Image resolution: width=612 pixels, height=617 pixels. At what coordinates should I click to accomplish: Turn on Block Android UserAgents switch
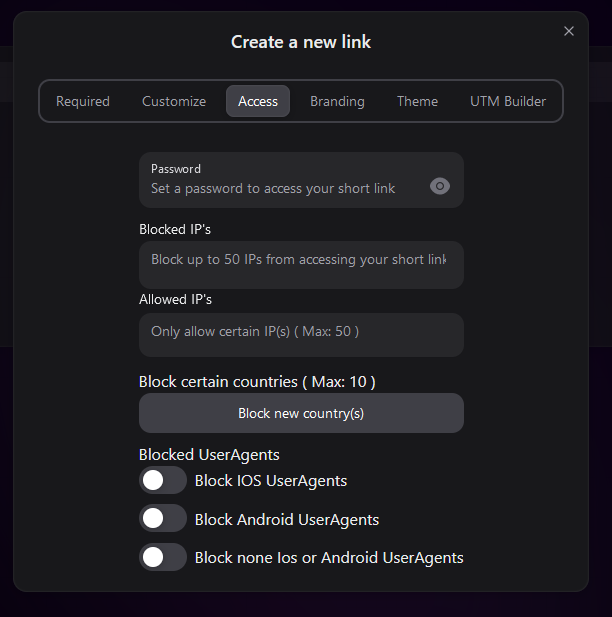(163, 519)
